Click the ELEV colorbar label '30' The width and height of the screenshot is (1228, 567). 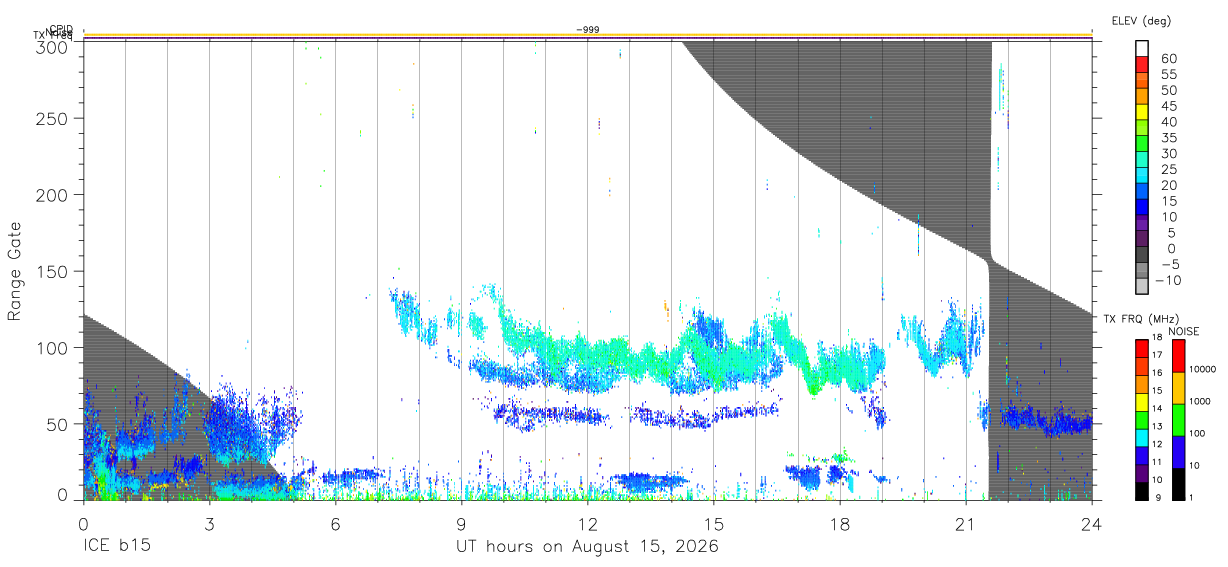tap(1168, 153)
